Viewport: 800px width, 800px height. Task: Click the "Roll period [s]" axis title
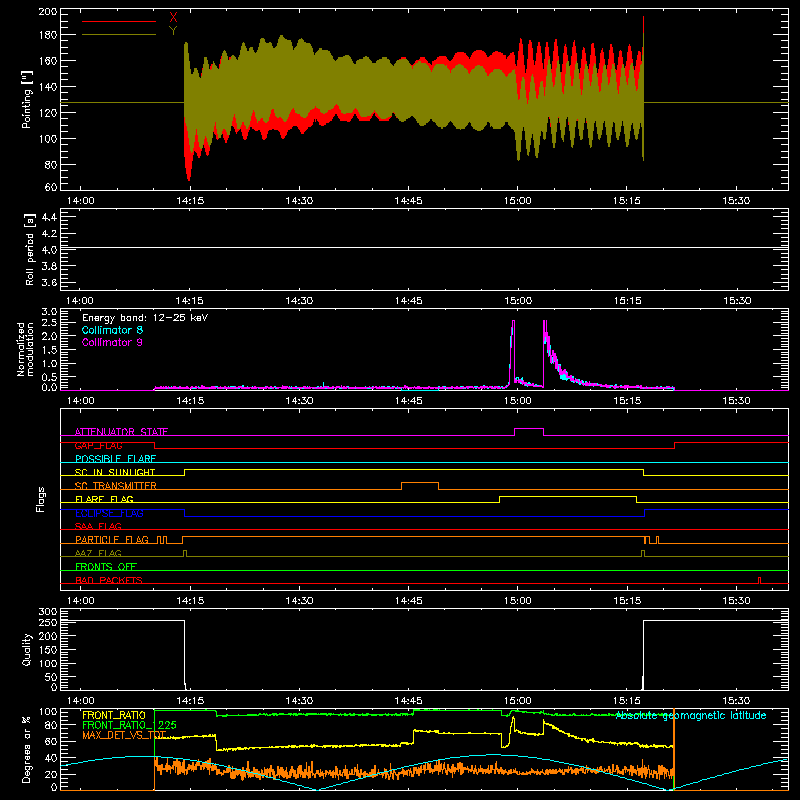[x=30, y=249]
